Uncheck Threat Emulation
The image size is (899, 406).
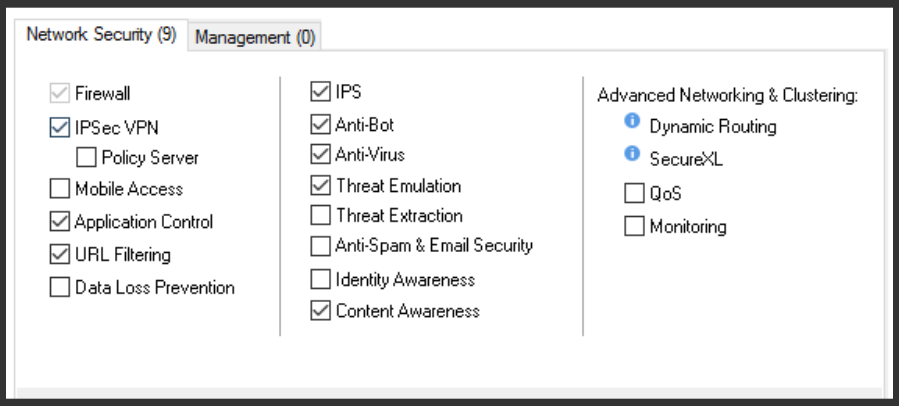(x=320, y=185)
